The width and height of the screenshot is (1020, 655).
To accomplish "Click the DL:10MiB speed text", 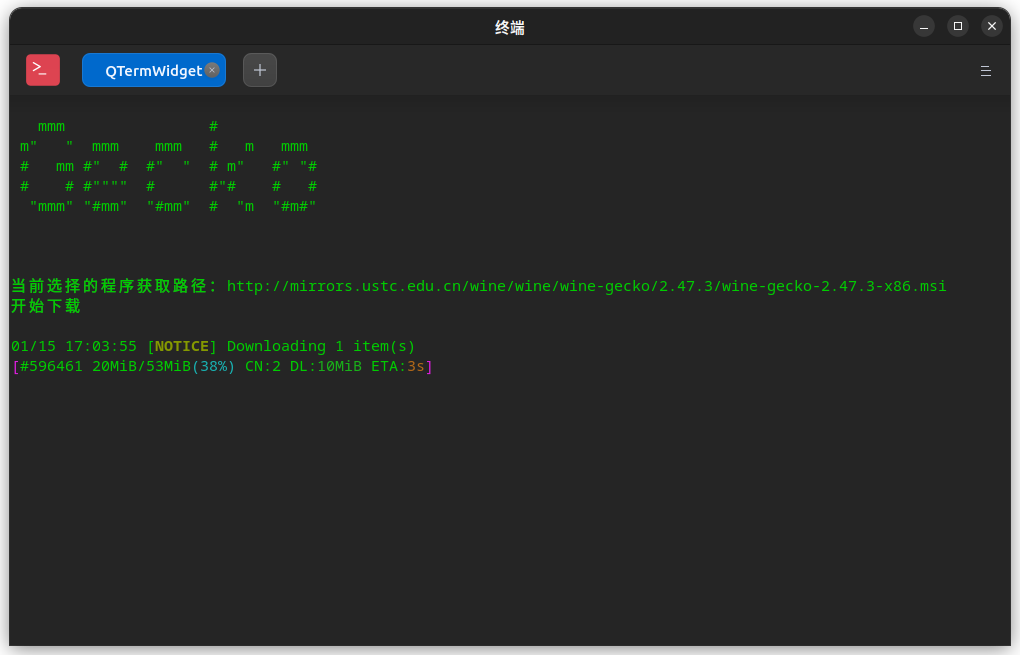I will coord(325,366).
